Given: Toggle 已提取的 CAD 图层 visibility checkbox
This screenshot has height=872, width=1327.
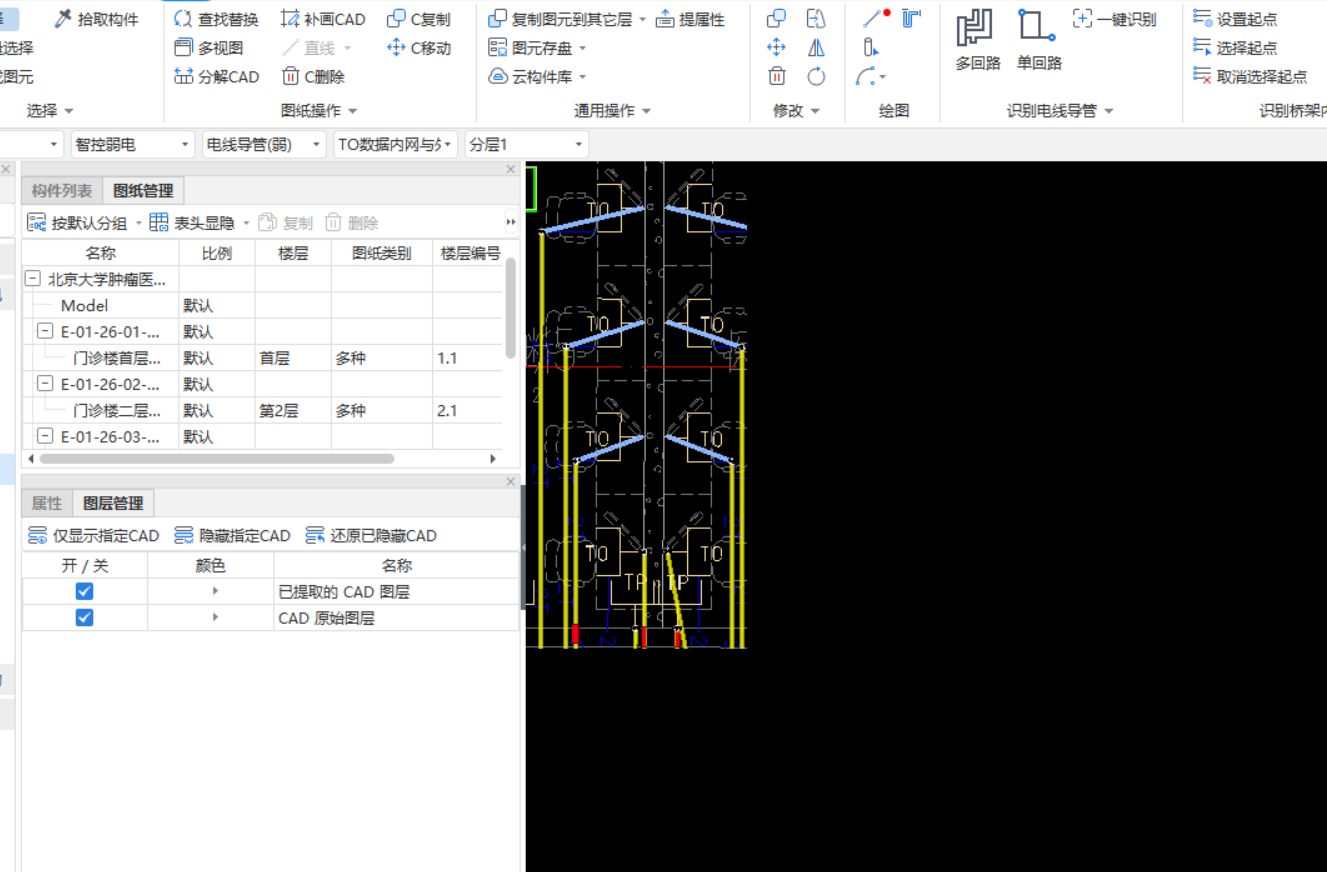Looking at the screenshot, I should coord(84,591).
